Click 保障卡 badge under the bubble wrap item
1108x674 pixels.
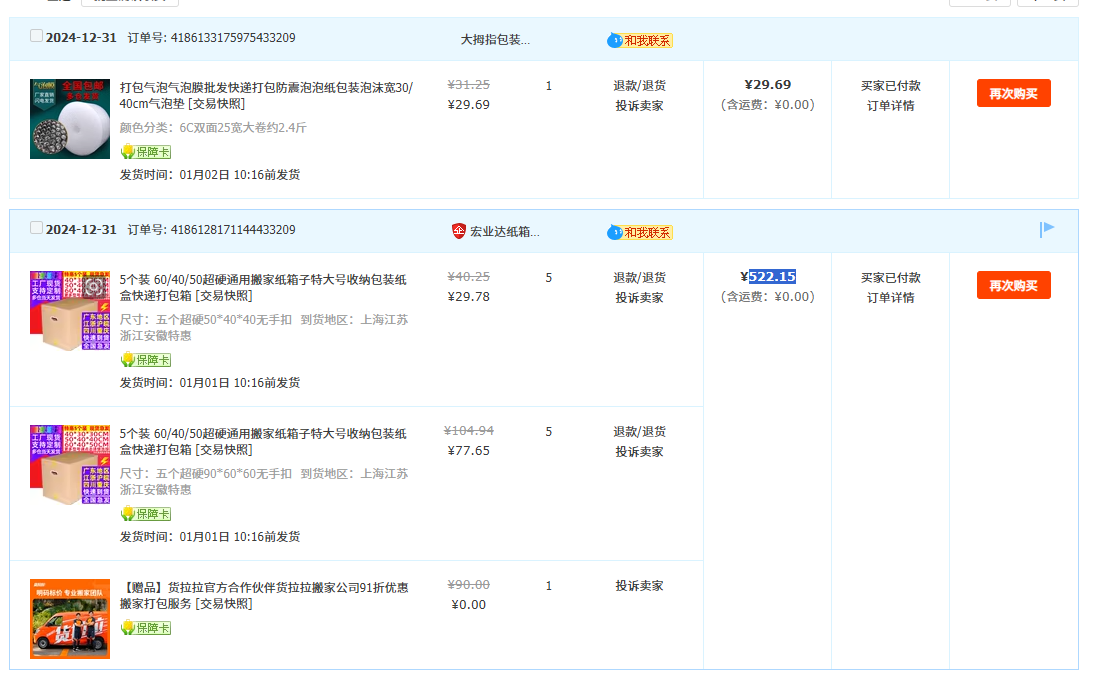(x=146, y=152)
